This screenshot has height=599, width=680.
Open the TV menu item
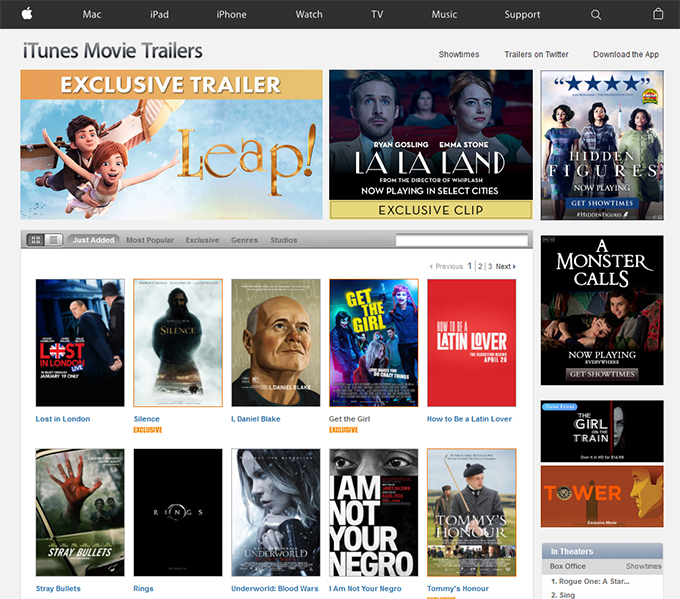pyautogui.click(x=377, y=14)
